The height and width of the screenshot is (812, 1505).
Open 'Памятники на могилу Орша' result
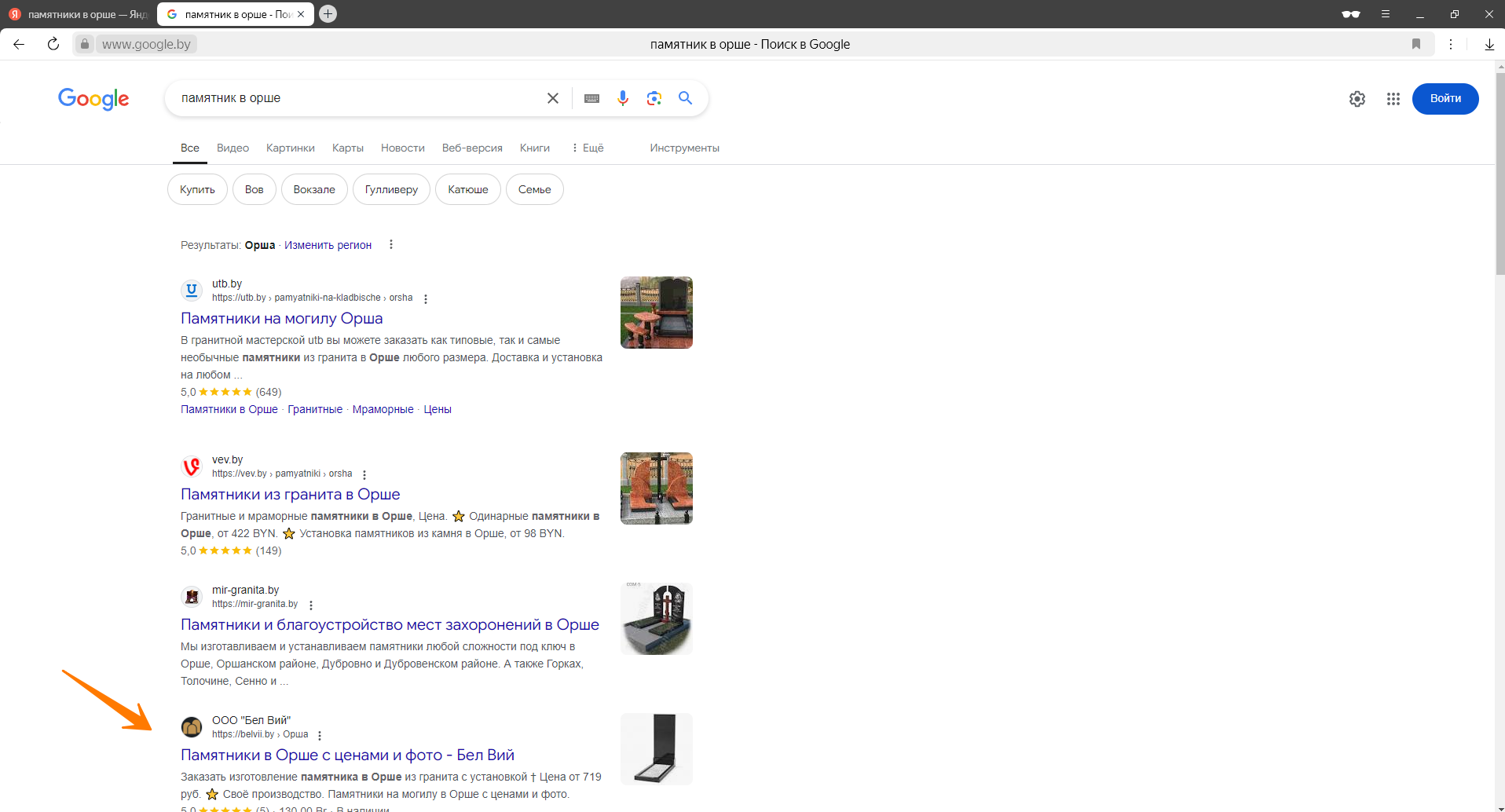click(x=282, y=318)
